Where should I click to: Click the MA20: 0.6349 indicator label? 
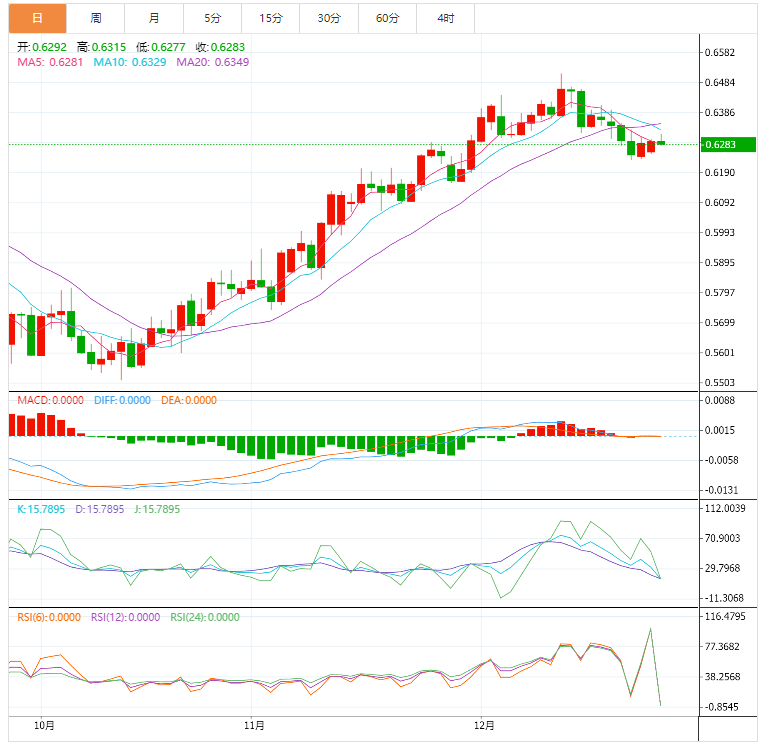(213, 62)
